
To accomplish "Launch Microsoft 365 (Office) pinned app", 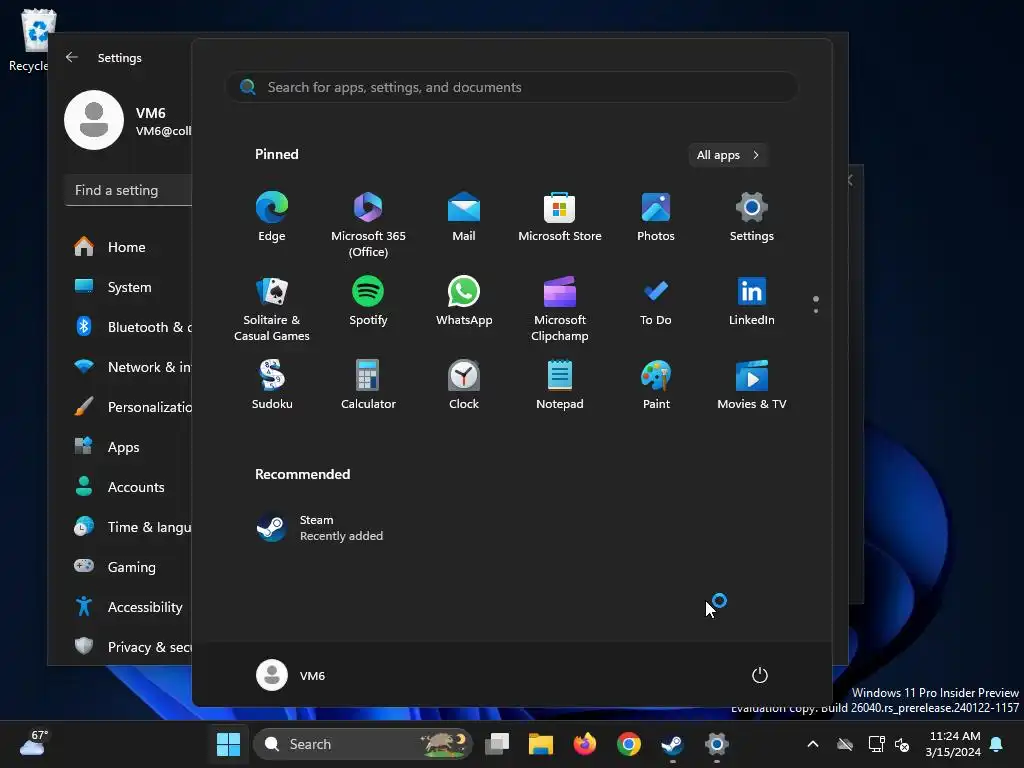I will tap(368, 225).
